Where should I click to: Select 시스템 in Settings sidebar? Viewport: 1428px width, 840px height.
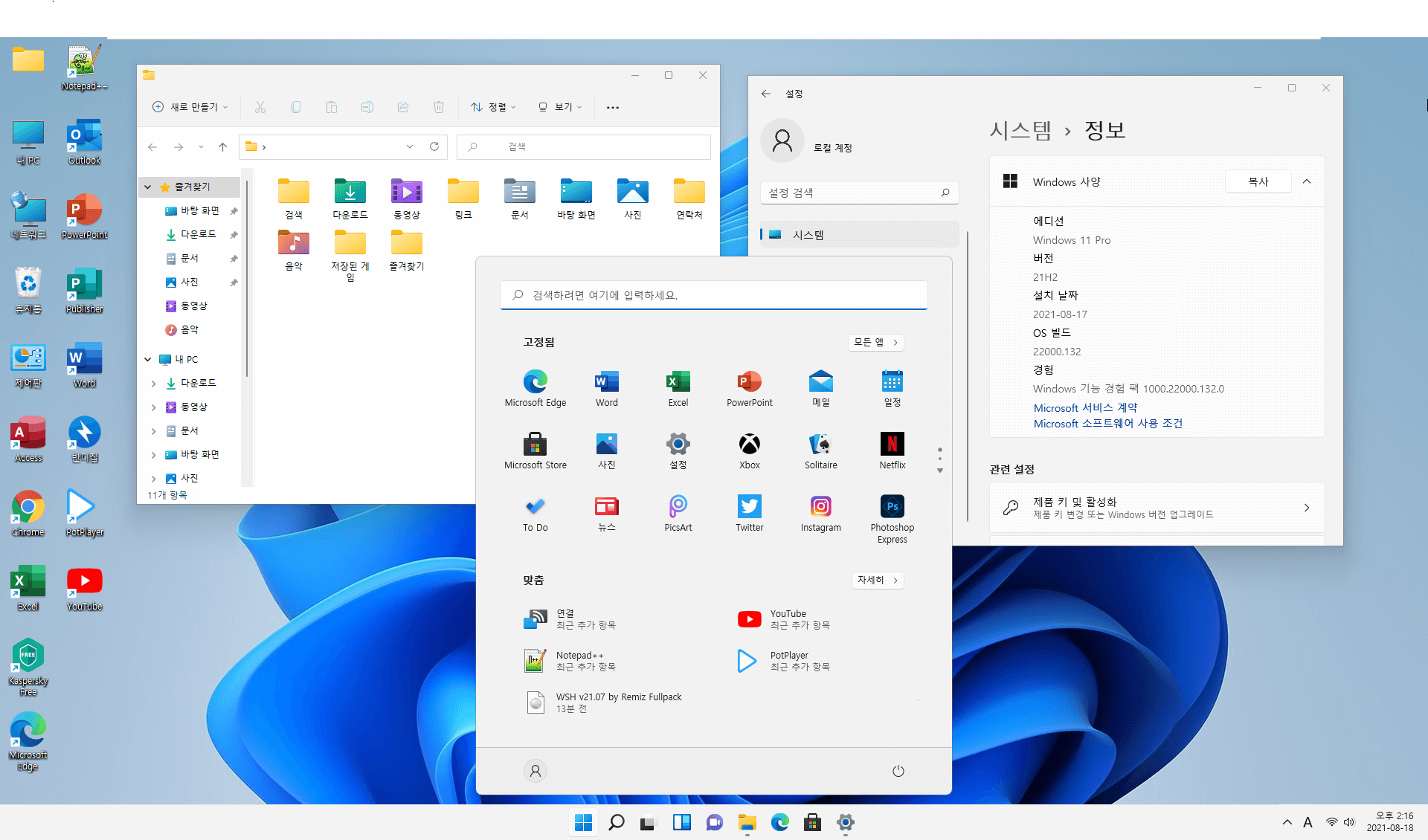pos(860,235)
